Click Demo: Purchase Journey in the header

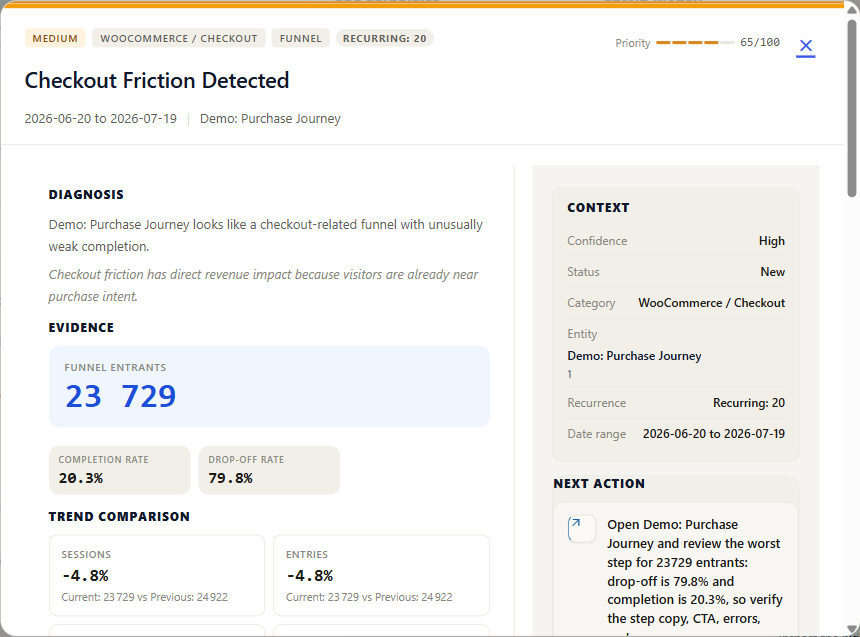click(x=270, y=119)
